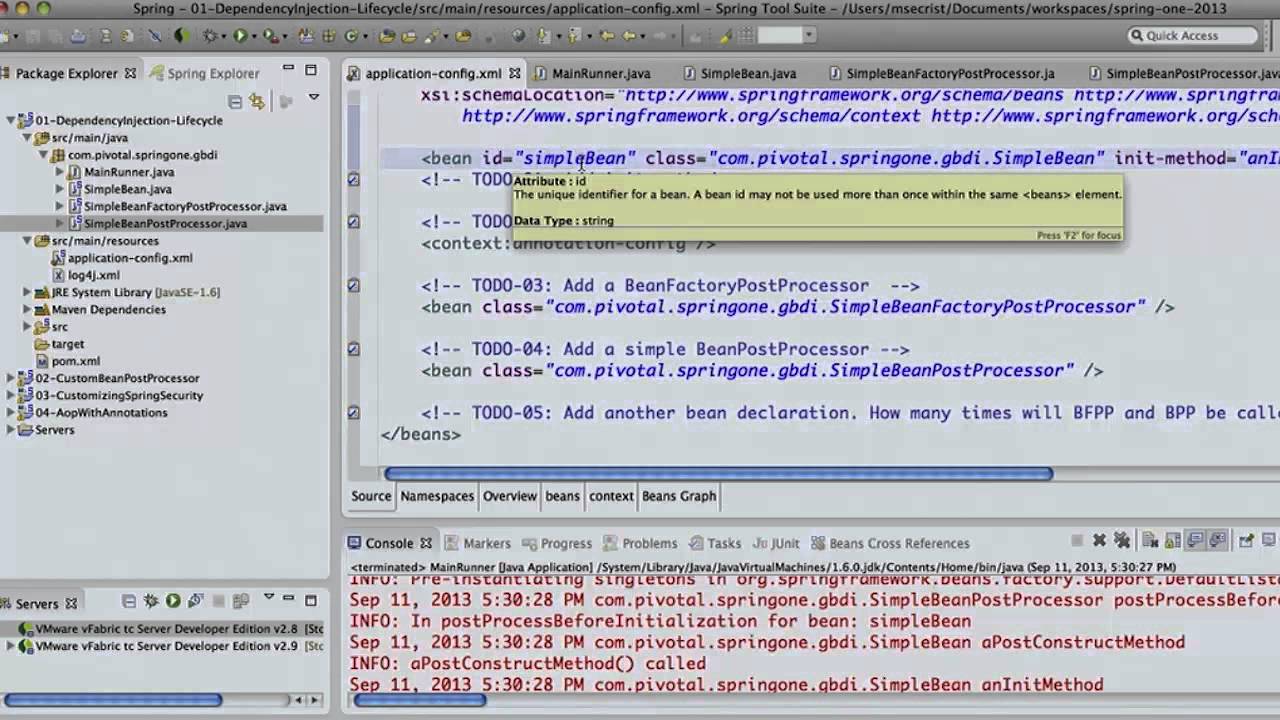Screen dimensions: 1280x720
Task: Switch to the Markers view tab
Action: [x=478, y=543]
